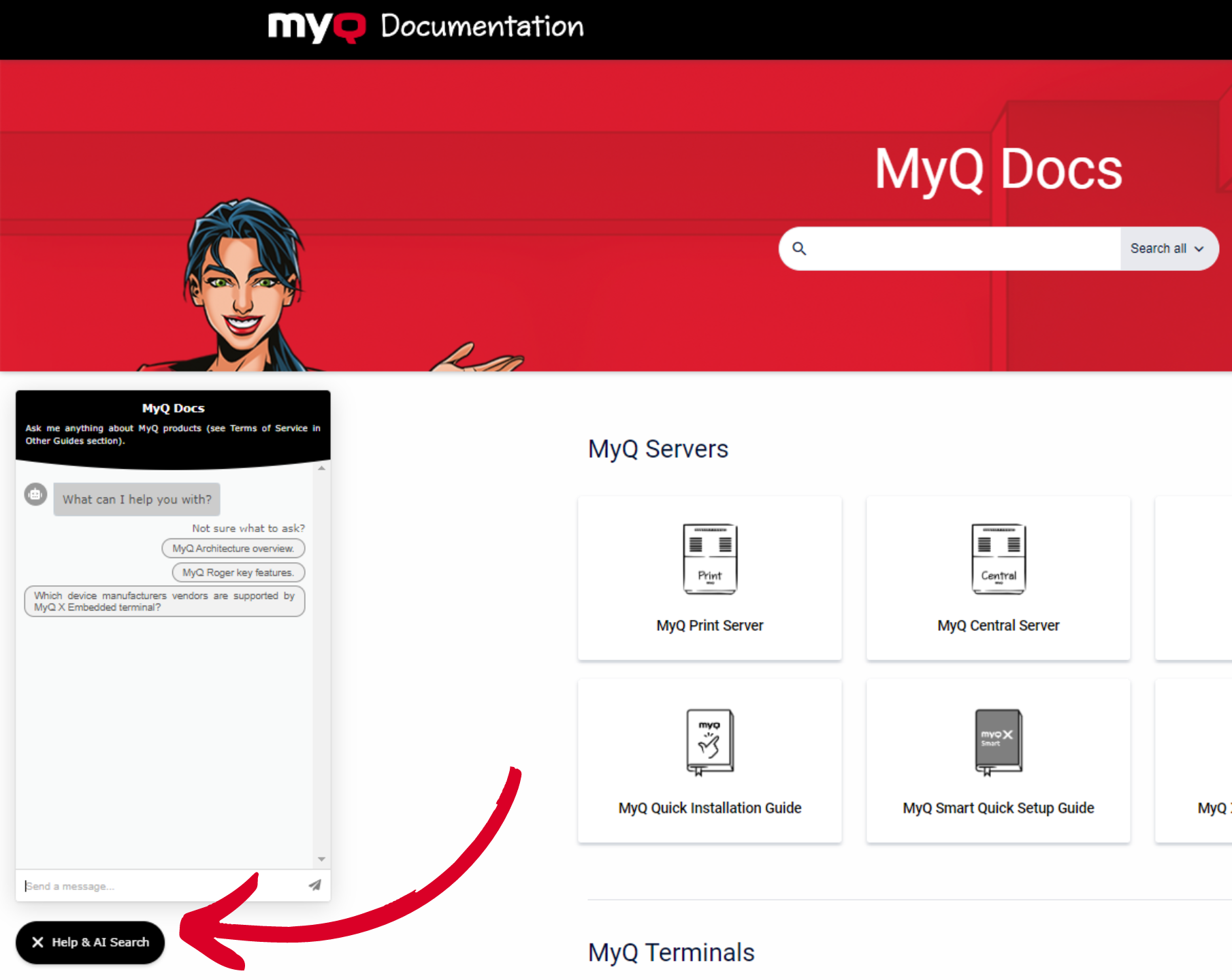Open the MyQ Print Server link

click(710, 625)
